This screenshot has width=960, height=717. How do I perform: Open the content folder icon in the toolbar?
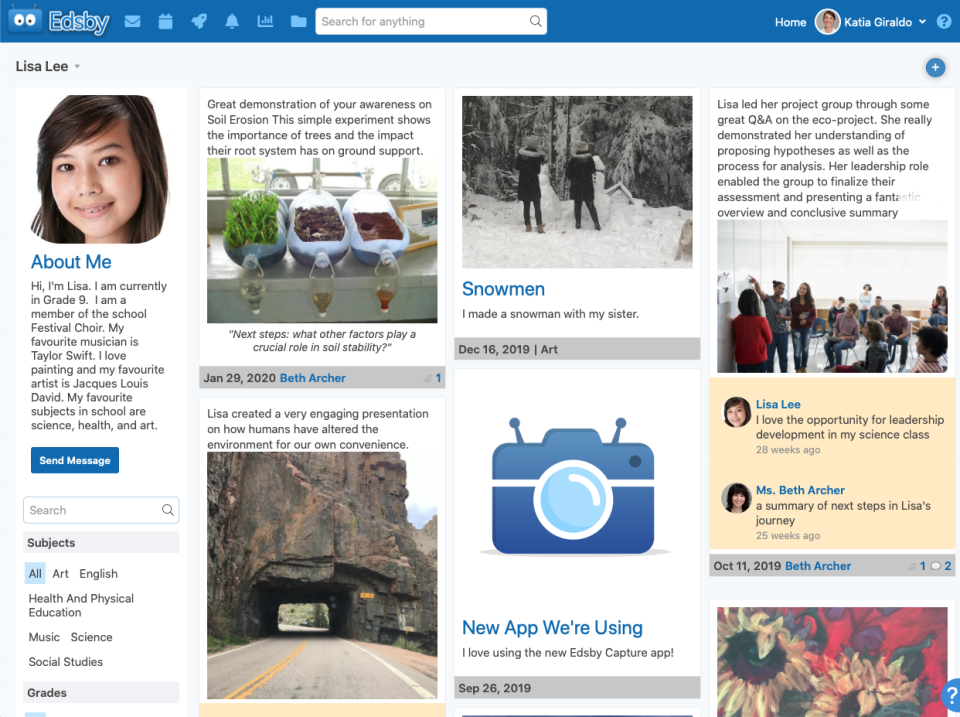pos(298,21)
